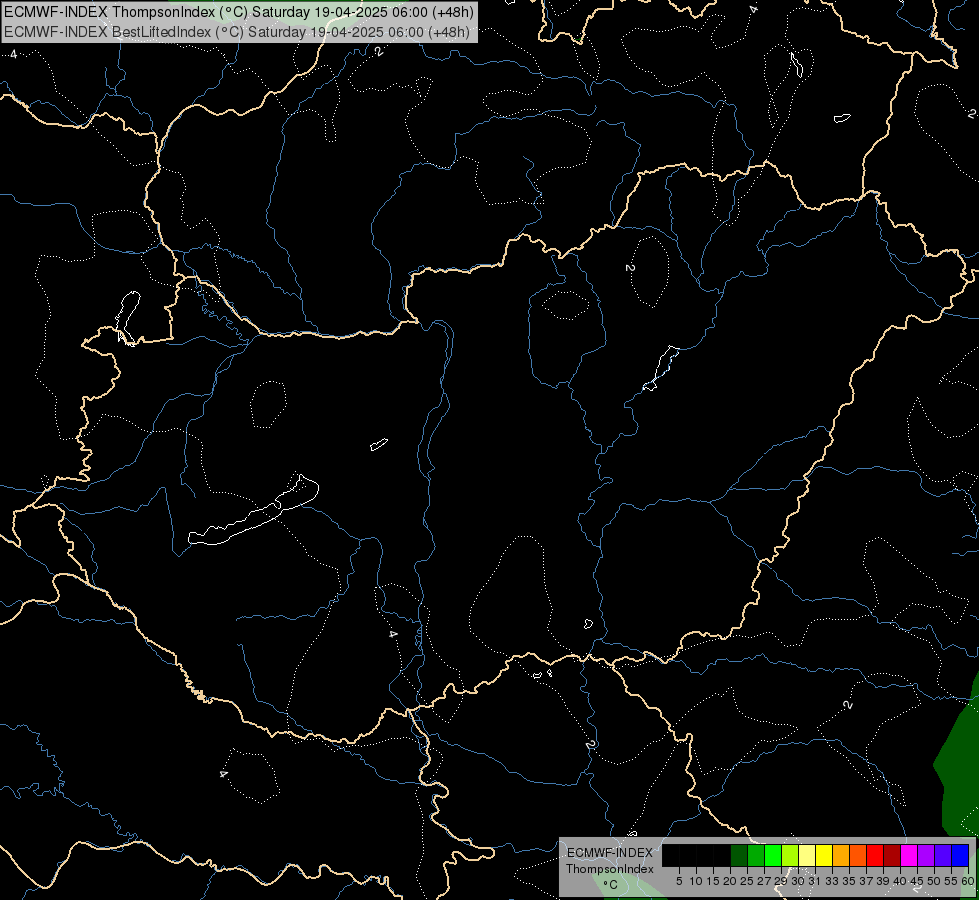Image resolution: width=979 pixels, height=900 pixels.
Task: Select the pale yellow 30–31 legend swatch
Action: [807, 855]
